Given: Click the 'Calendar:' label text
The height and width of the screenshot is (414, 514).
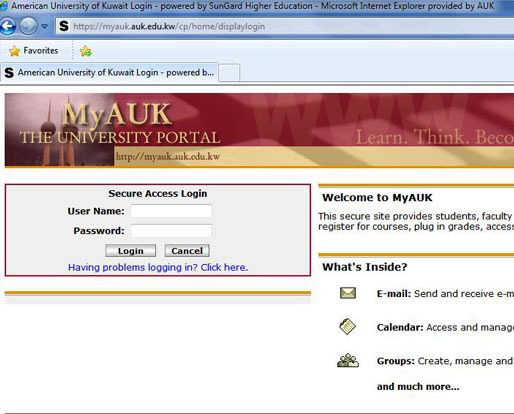Looking at the screenshot, I should click(400, 327).
